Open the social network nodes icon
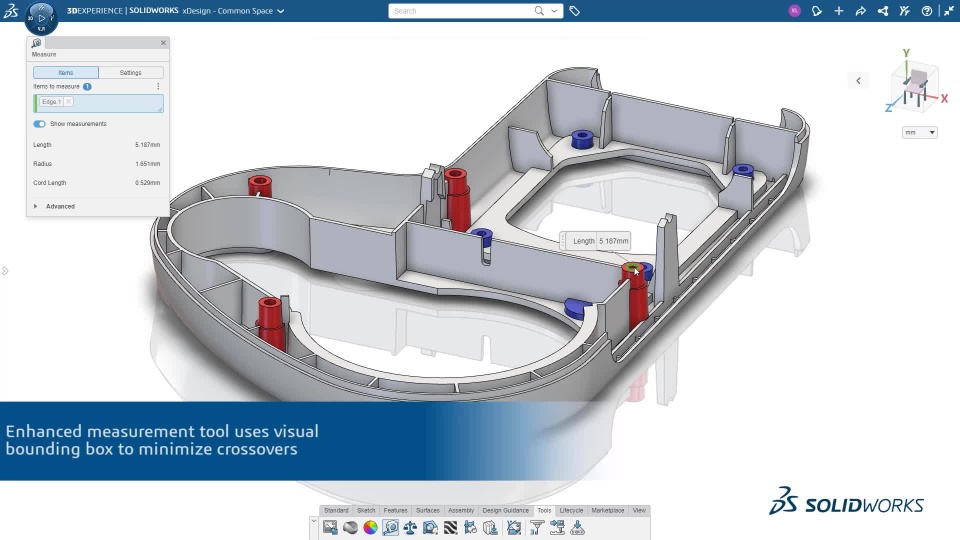The height and width of the screenshot is (540, 960). point(883,11)
